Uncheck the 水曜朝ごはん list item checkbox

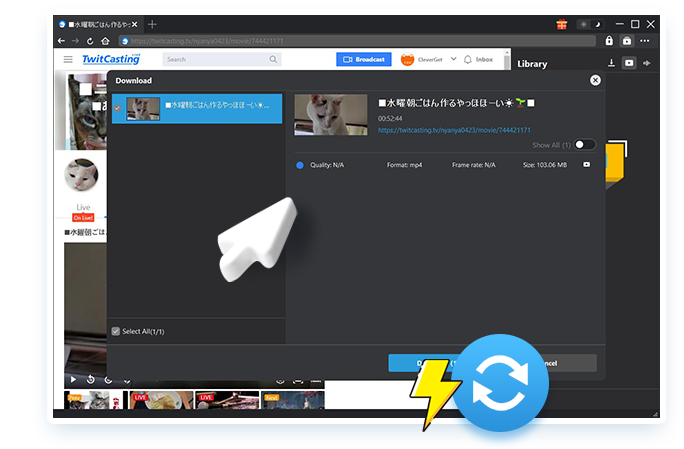(117, 108)
